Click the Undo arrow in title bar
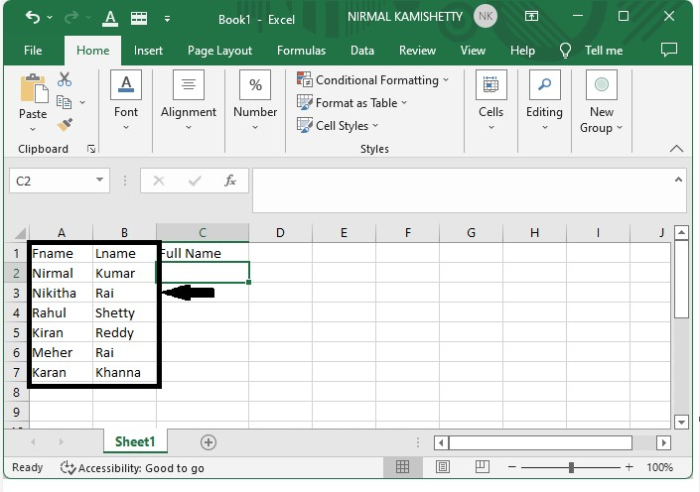Screen dimensions: 700x492 pos(33,17)
